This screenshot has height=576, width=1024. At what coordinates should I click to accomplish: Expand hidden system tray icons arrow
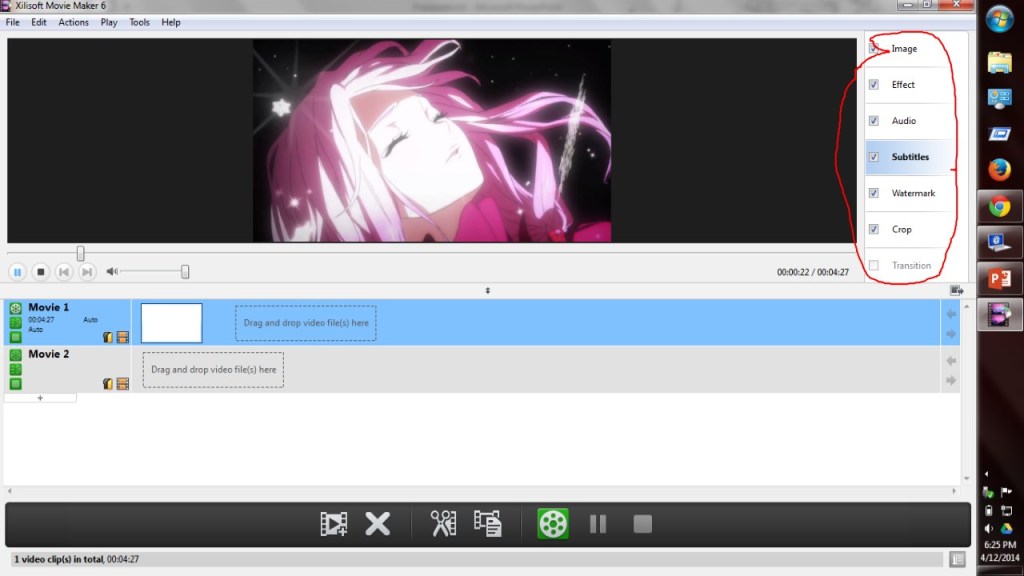988,473
